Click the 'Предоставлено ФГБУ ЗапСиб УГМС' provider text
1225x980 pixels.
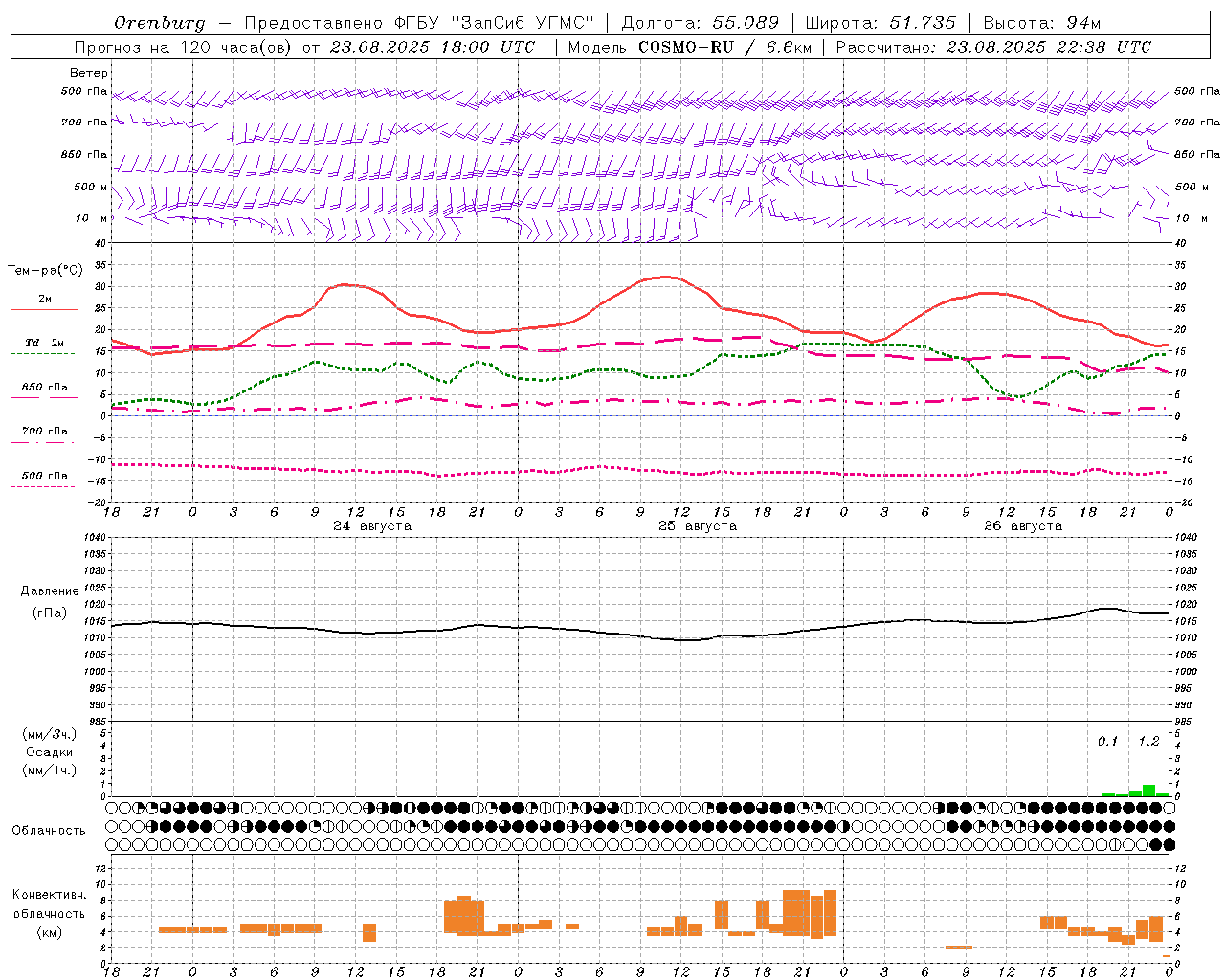click(x=419, y=23)
